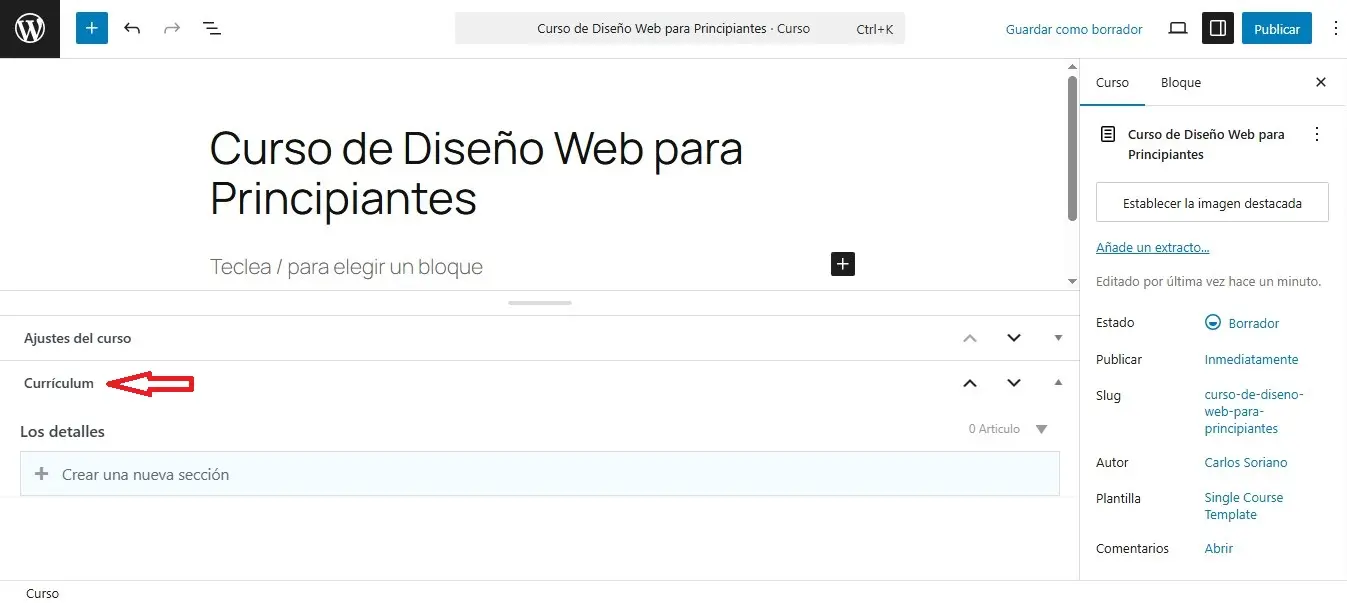
Task: Select the Curso sidebar tab
Action: (1112, 83)
